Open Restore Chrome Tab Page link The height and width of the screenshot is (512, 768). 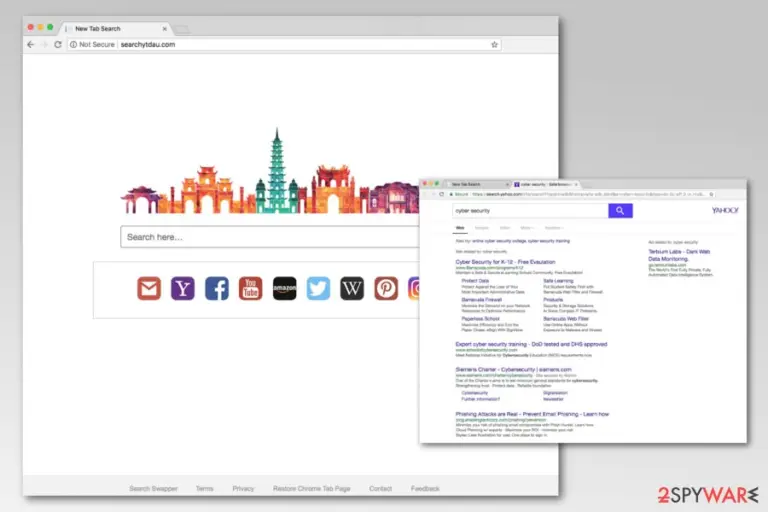pos(312,488)
